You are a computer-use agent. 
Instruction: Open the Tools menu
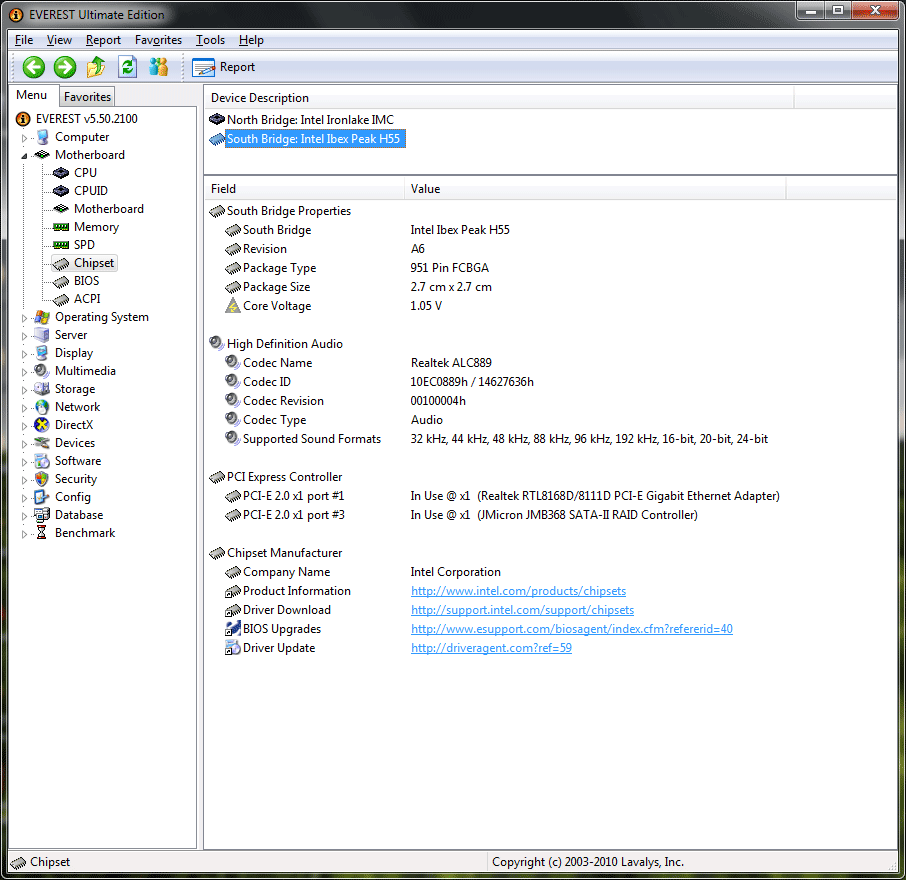210,40
